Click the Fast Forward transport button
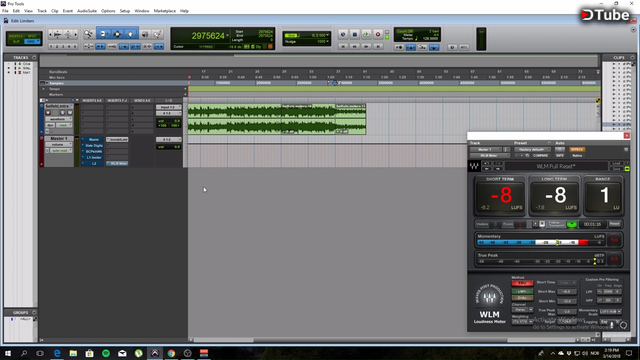Image resolution: width=640 pixels, height=360 pixels. click(366, 47)
